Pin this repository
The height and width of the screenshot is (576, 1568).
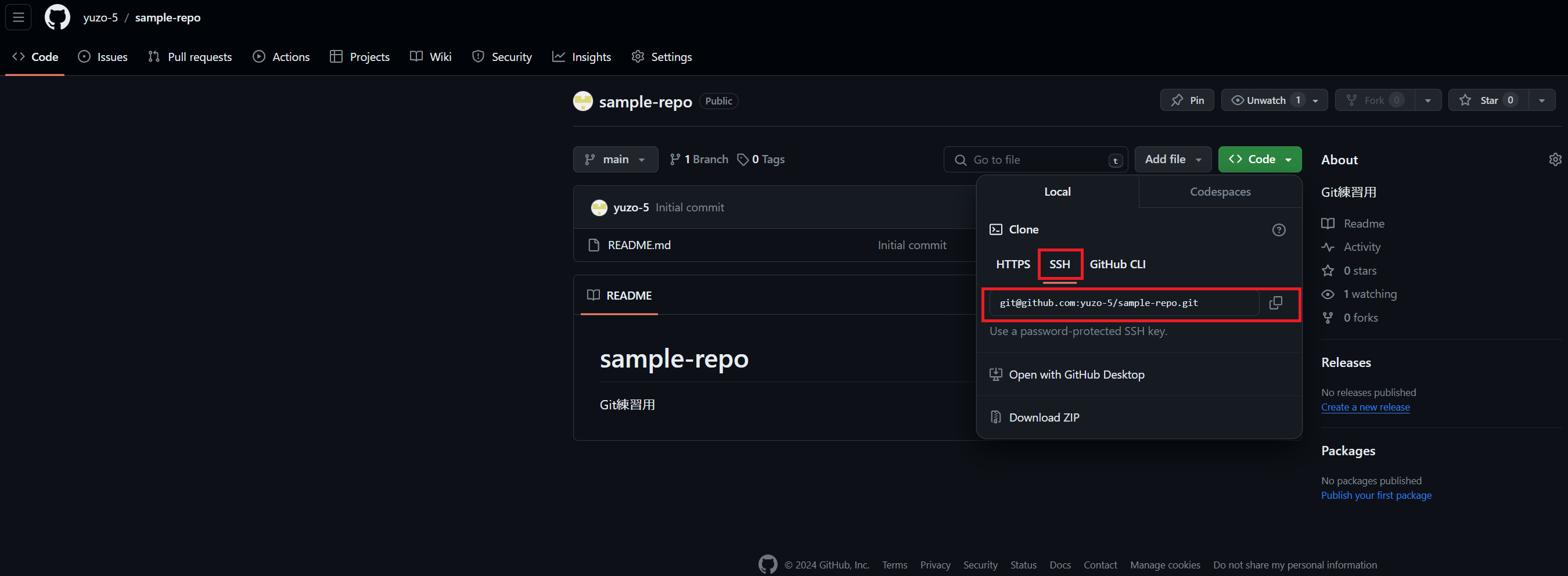1187,100
